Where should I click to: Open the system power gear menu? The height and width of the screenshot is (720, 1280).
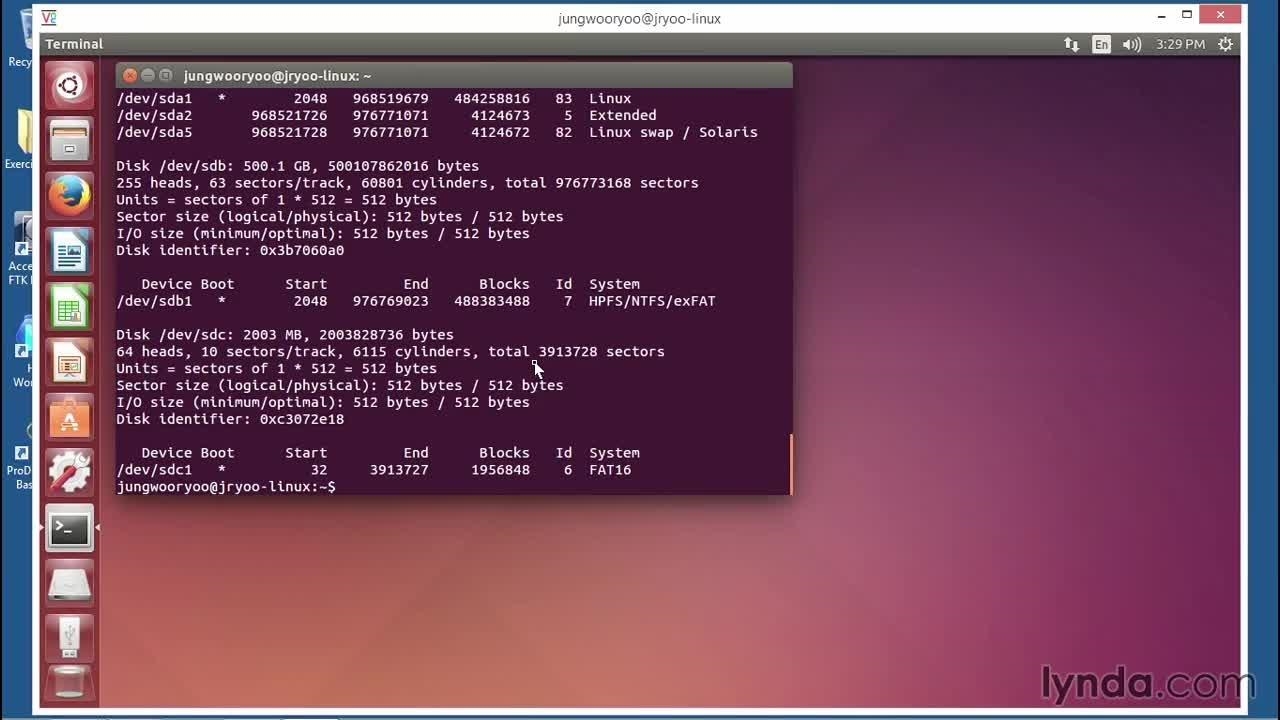(x=1225, y=44)
